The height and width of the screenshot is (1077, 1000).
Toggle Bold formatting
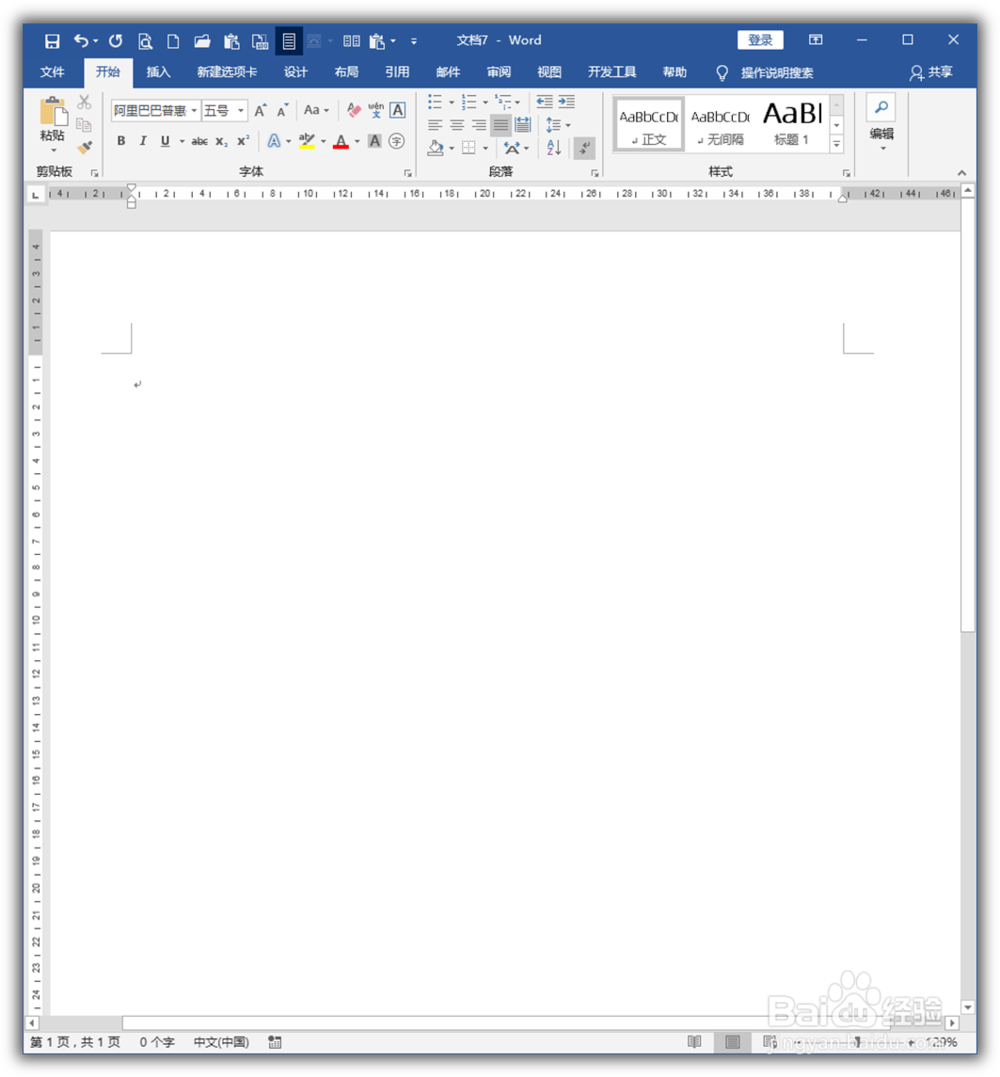[x=121, y=141]
